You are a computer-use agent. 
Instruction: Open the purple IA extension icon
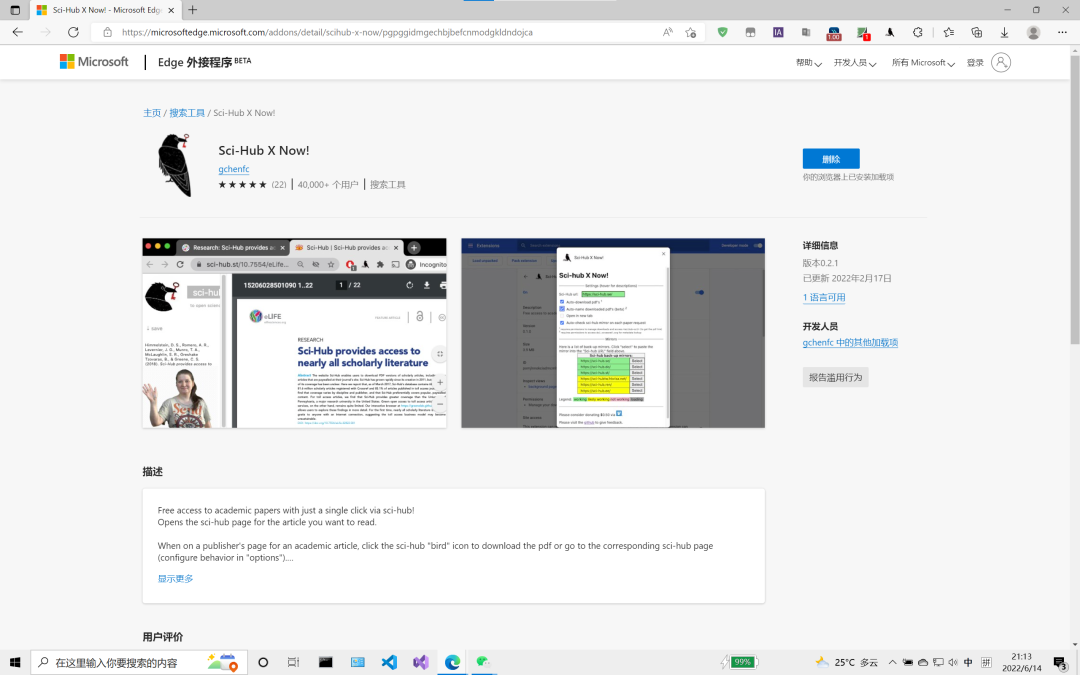pyautogui.click(x=778, y=32)
